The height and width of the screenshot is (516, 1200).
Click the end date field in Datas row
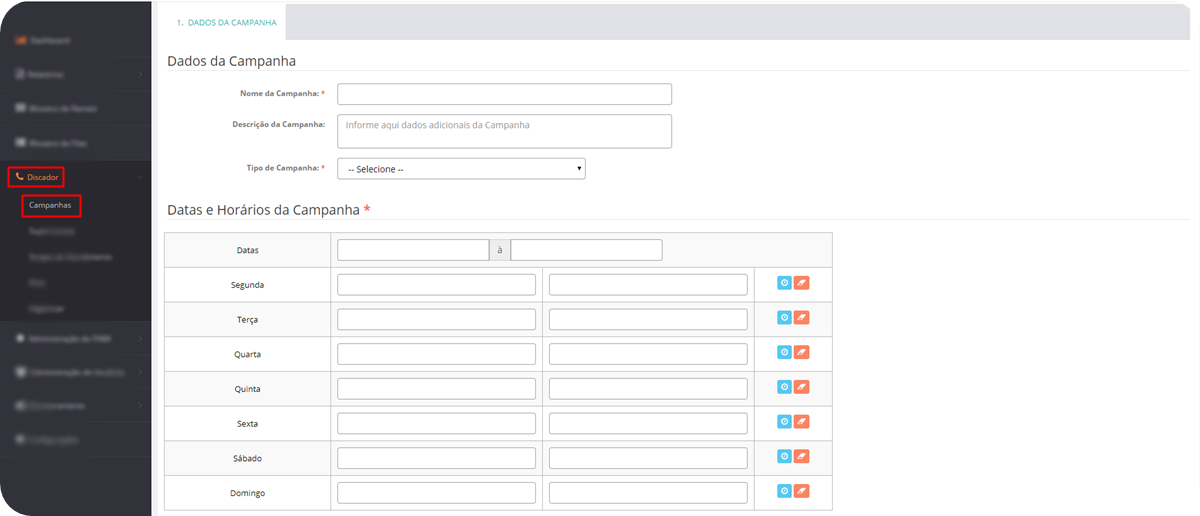tap(586, 250)
